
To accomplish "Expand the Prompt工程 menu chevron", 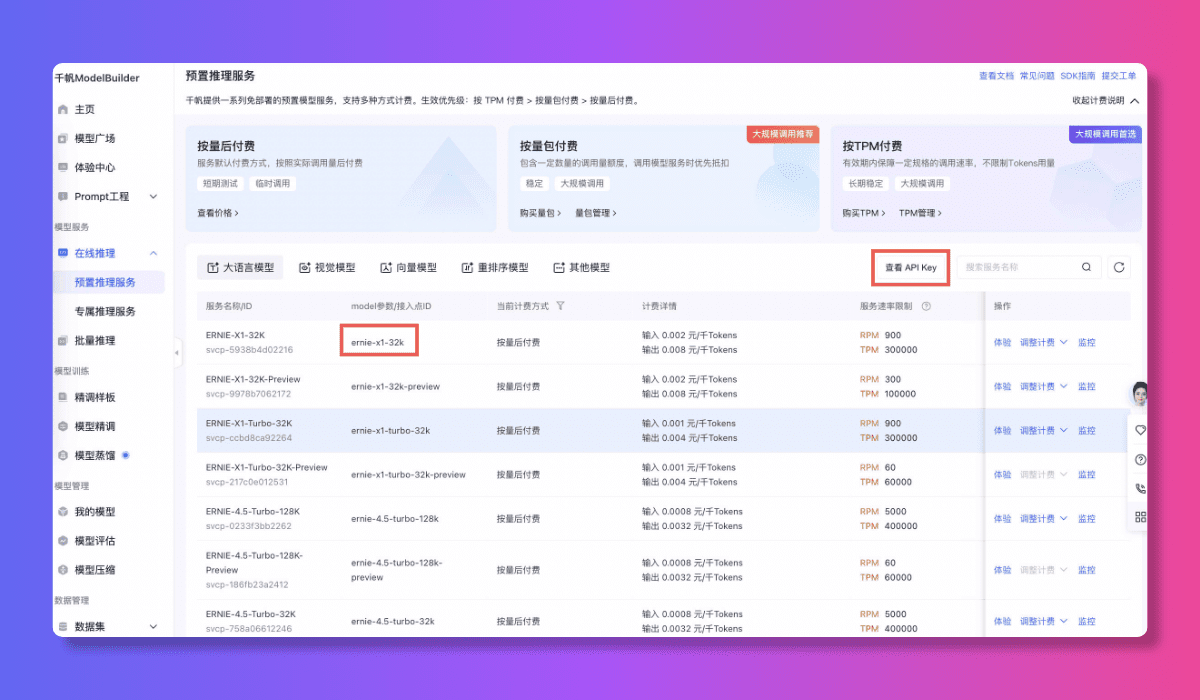I will 153,196.
